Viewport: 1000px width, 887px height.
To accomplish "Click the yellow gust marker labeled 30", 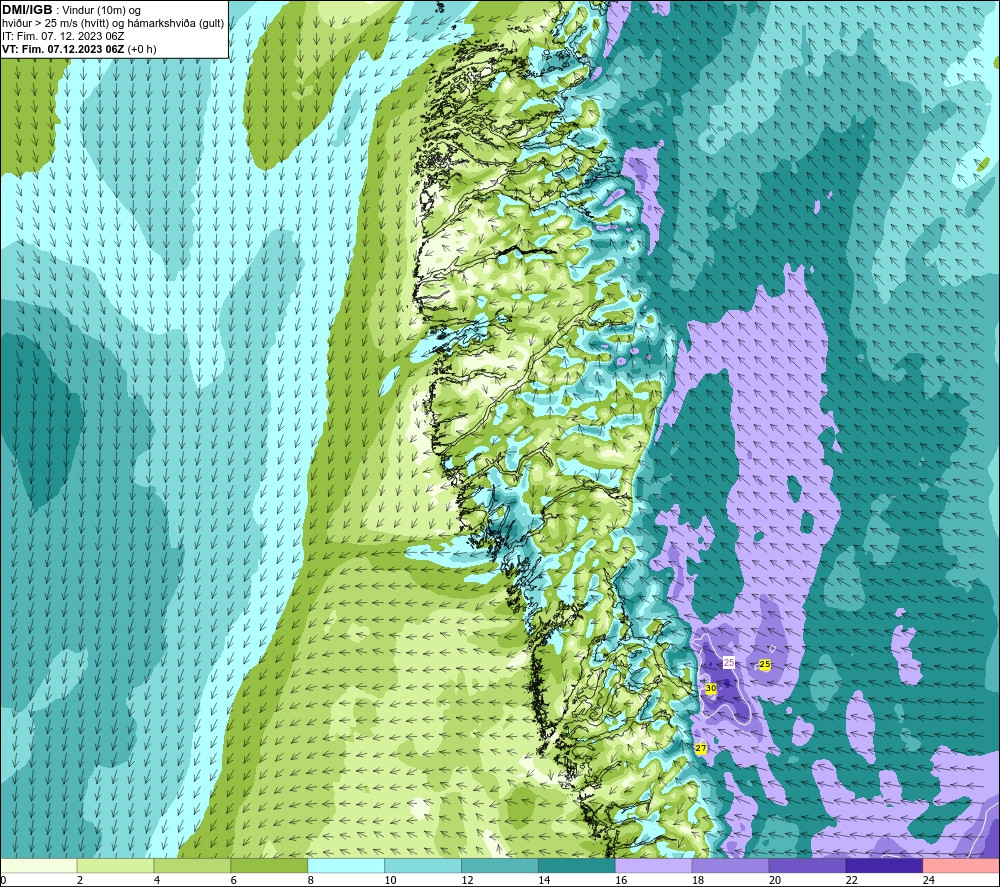I will 710,689.
